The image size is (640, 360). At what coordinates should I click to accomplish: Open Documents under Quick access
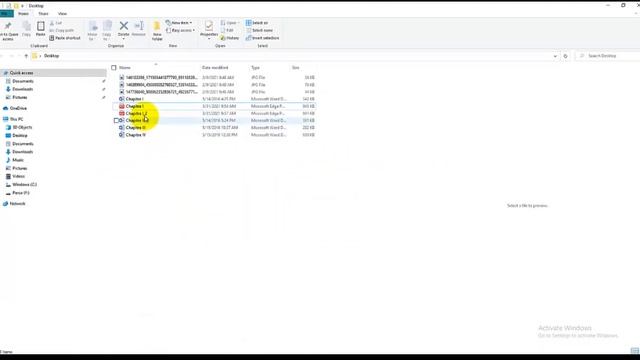[20, 81]
